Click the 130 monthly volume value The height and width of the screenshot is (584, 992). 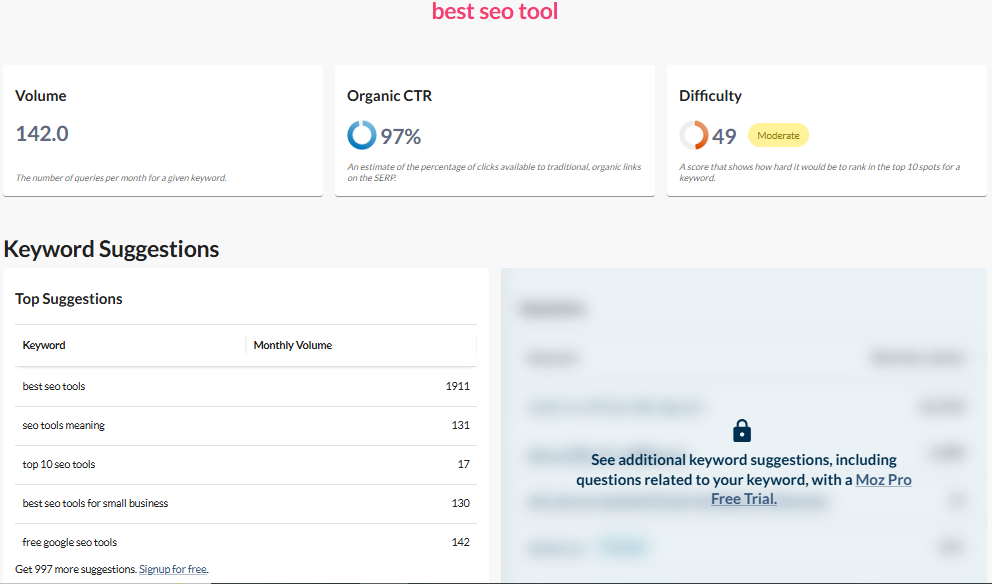pos(461,503)
